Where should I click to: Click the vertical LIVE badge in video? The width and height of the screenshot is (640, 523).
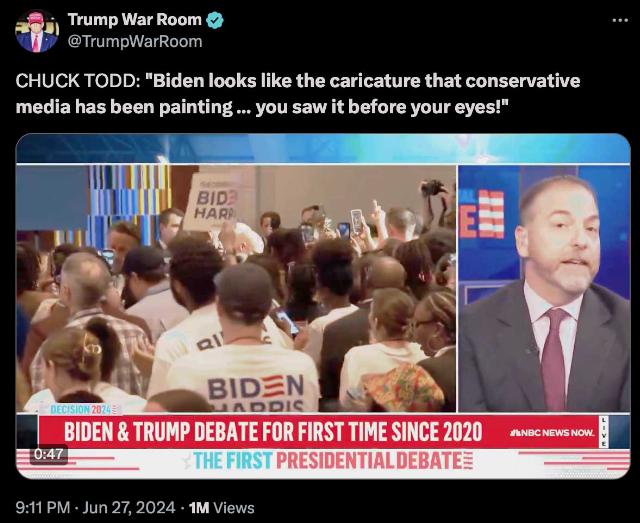pyautogui.click(x=604, y=432)
